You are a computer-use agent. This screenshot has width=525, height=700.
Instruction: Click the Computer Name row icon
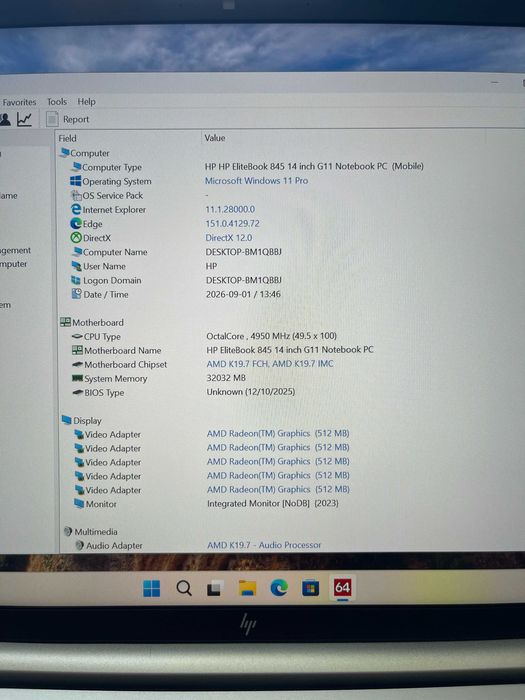(77, 252)
